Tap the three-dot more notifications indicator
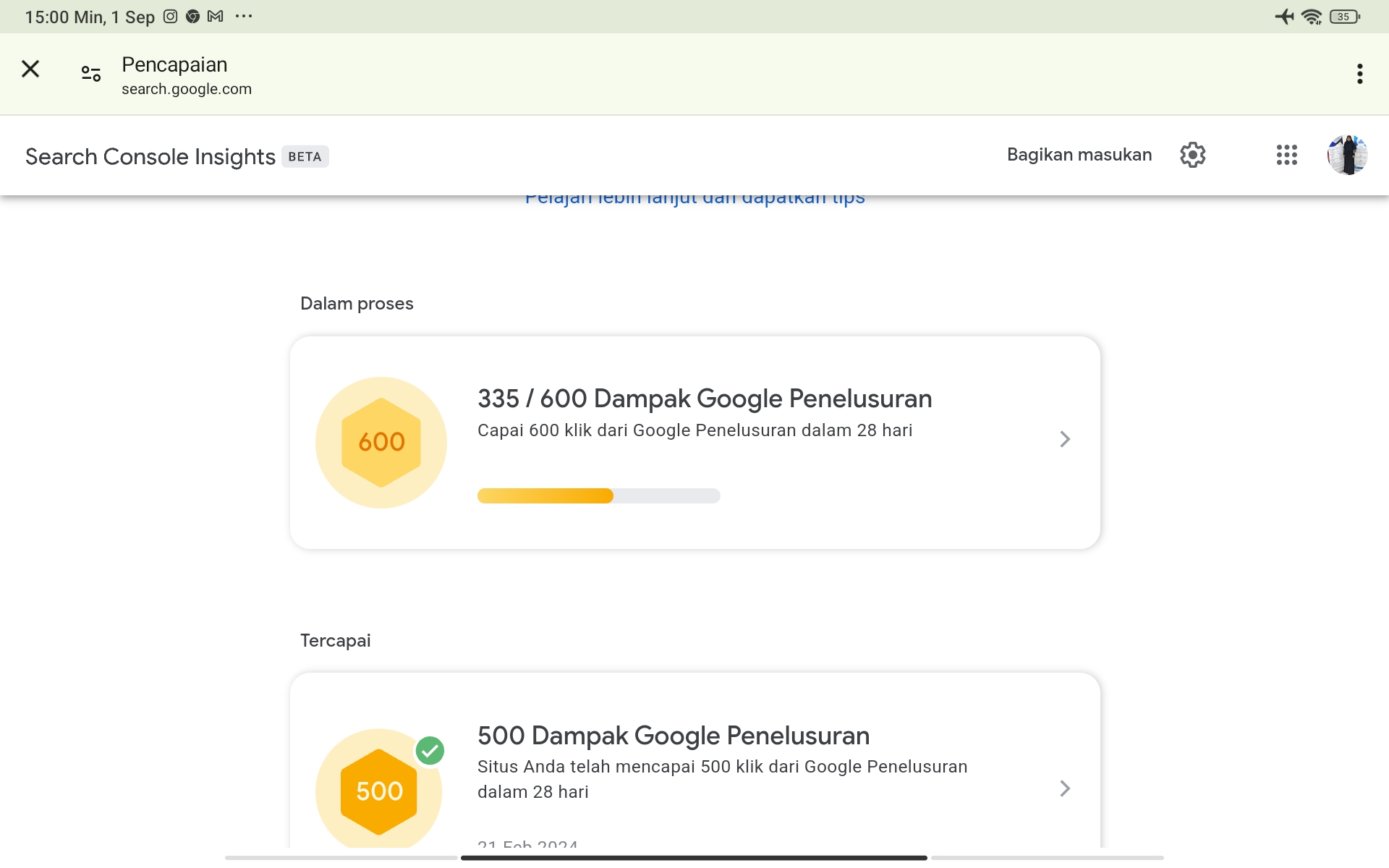This screenshot has height=868, width=1389. click(244, 16)
